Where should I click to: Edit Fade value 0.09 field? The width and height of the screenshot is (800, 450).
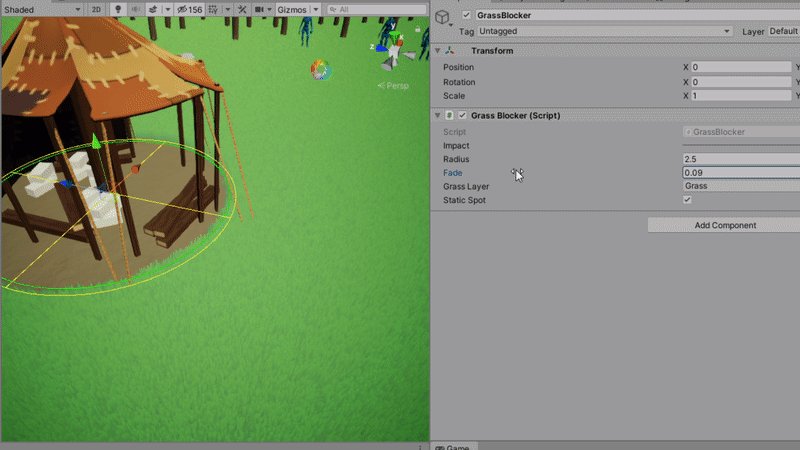point(741,172)
